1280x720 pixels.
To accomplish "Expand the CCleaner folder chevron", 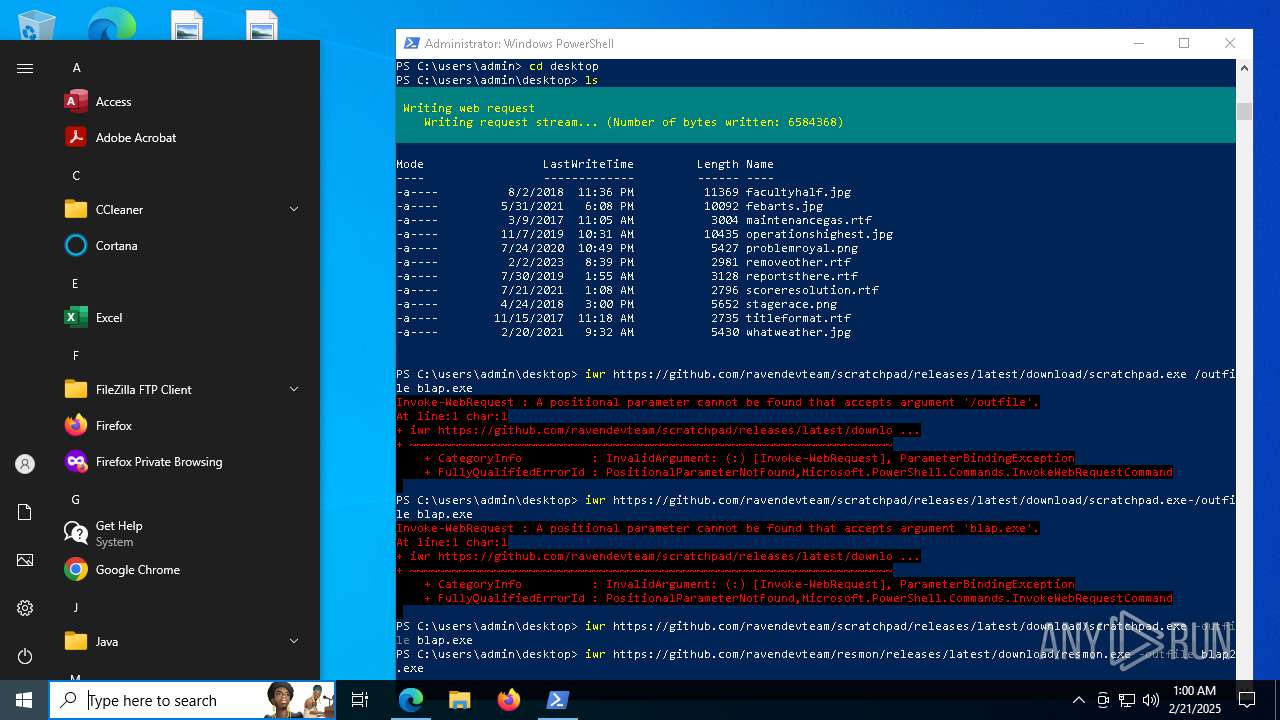I will click(x=294, y=209).
